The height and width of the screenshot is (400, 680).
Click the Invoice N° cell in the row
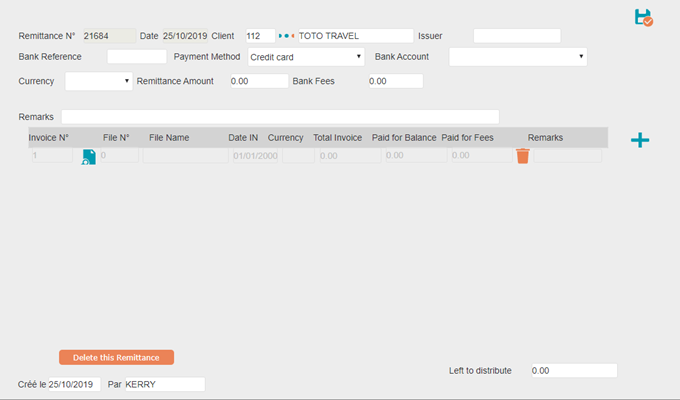pyautogui.click(x=52, y=155)
